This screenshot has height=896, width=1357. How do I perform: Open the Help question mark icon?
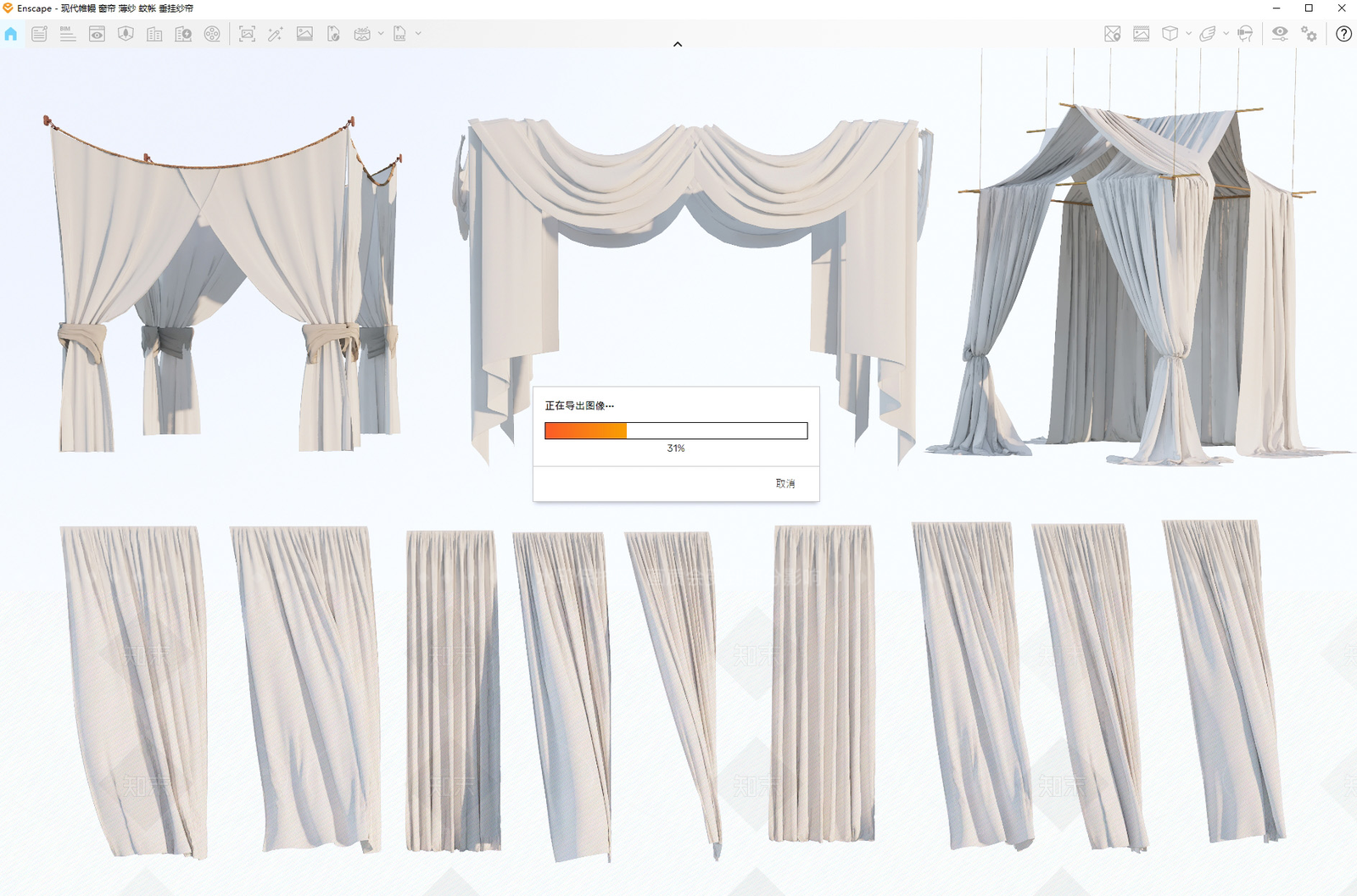point(1343,34)
